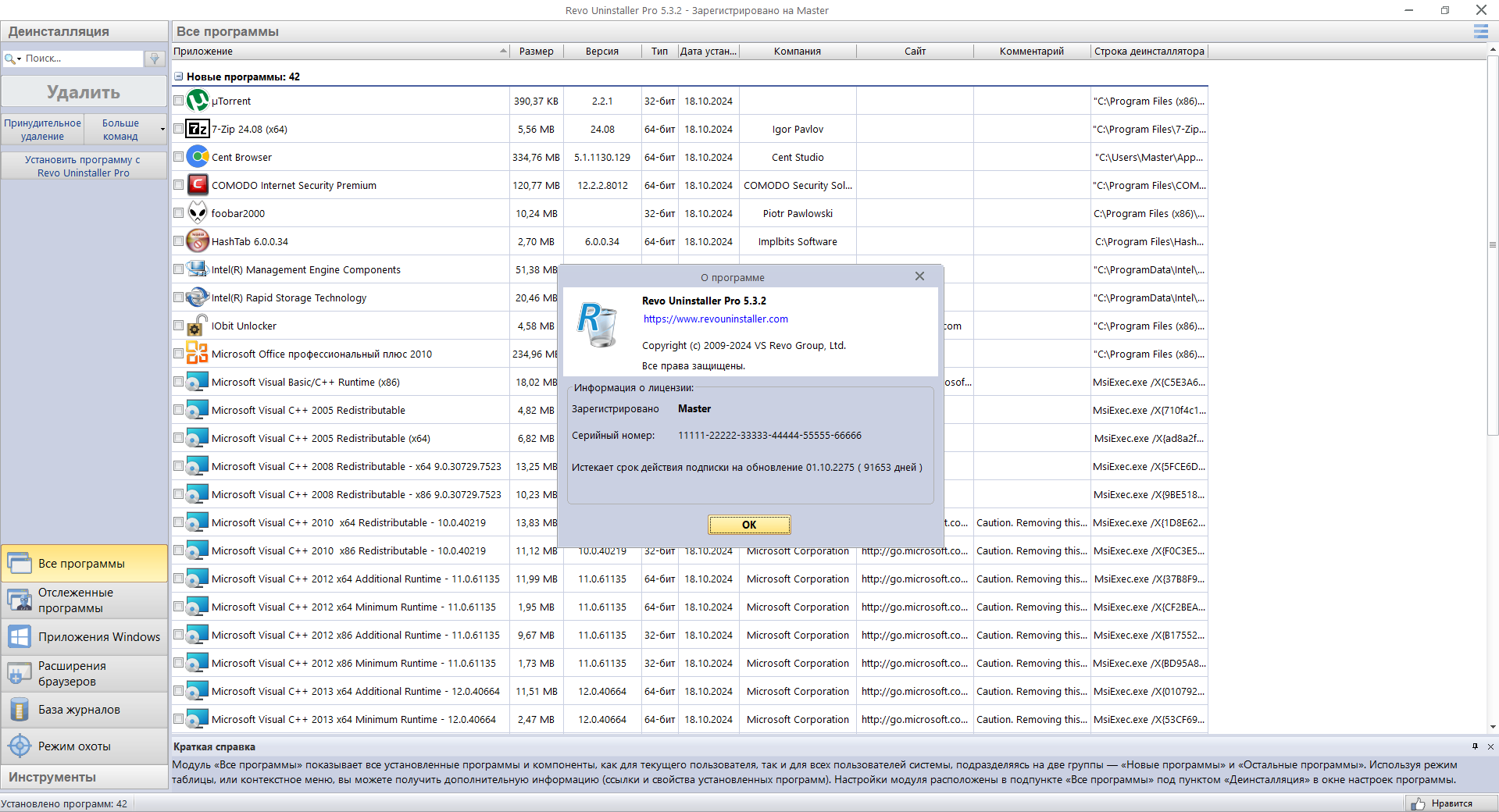Switch to Traced programs section
Screen dimensions: 1499x812
pyautogui.click(x=84, y=600)
